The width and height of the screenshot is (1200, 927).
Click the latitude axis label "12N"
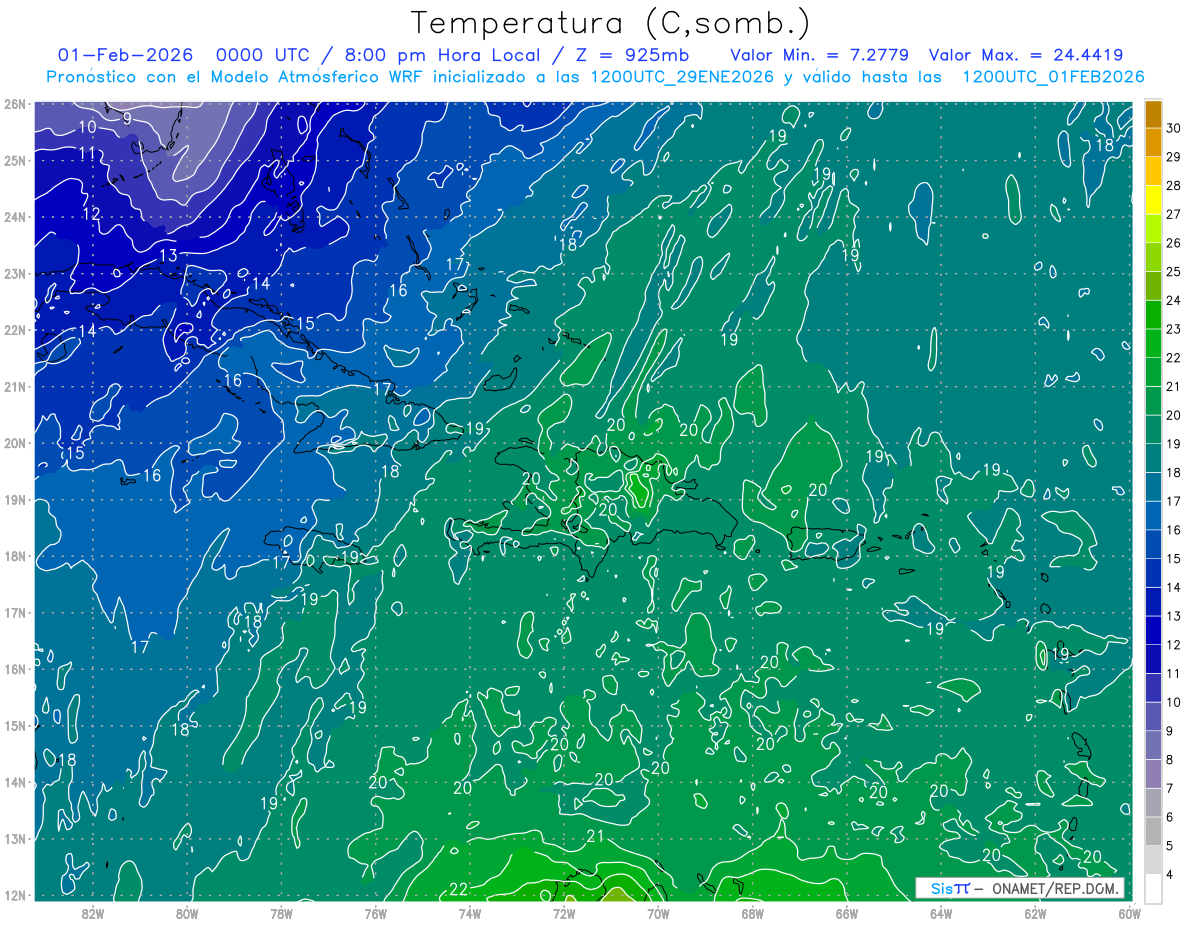pyautogui.click(x=15, y=895)
